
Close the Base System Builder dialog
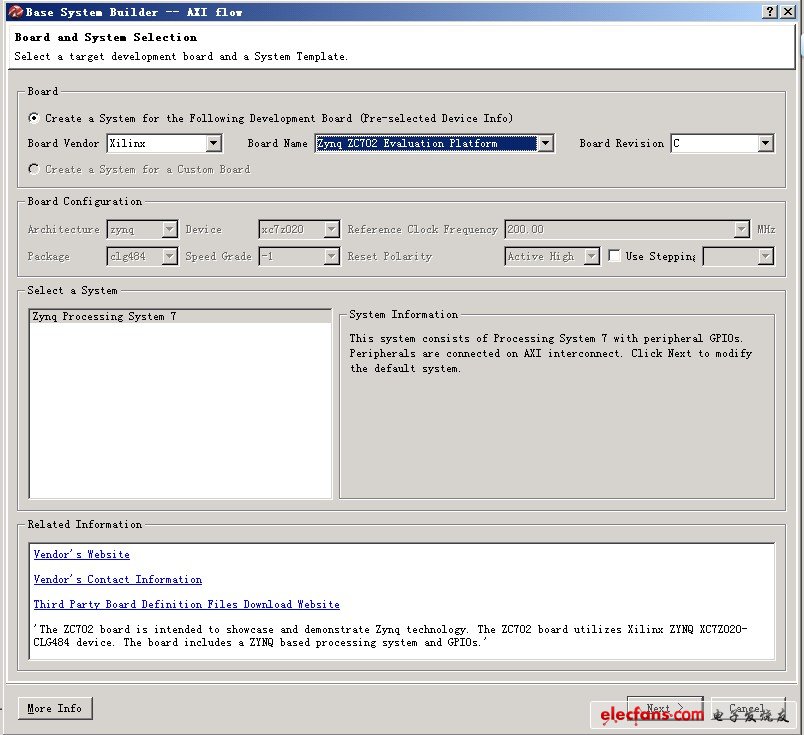(789, 11)
